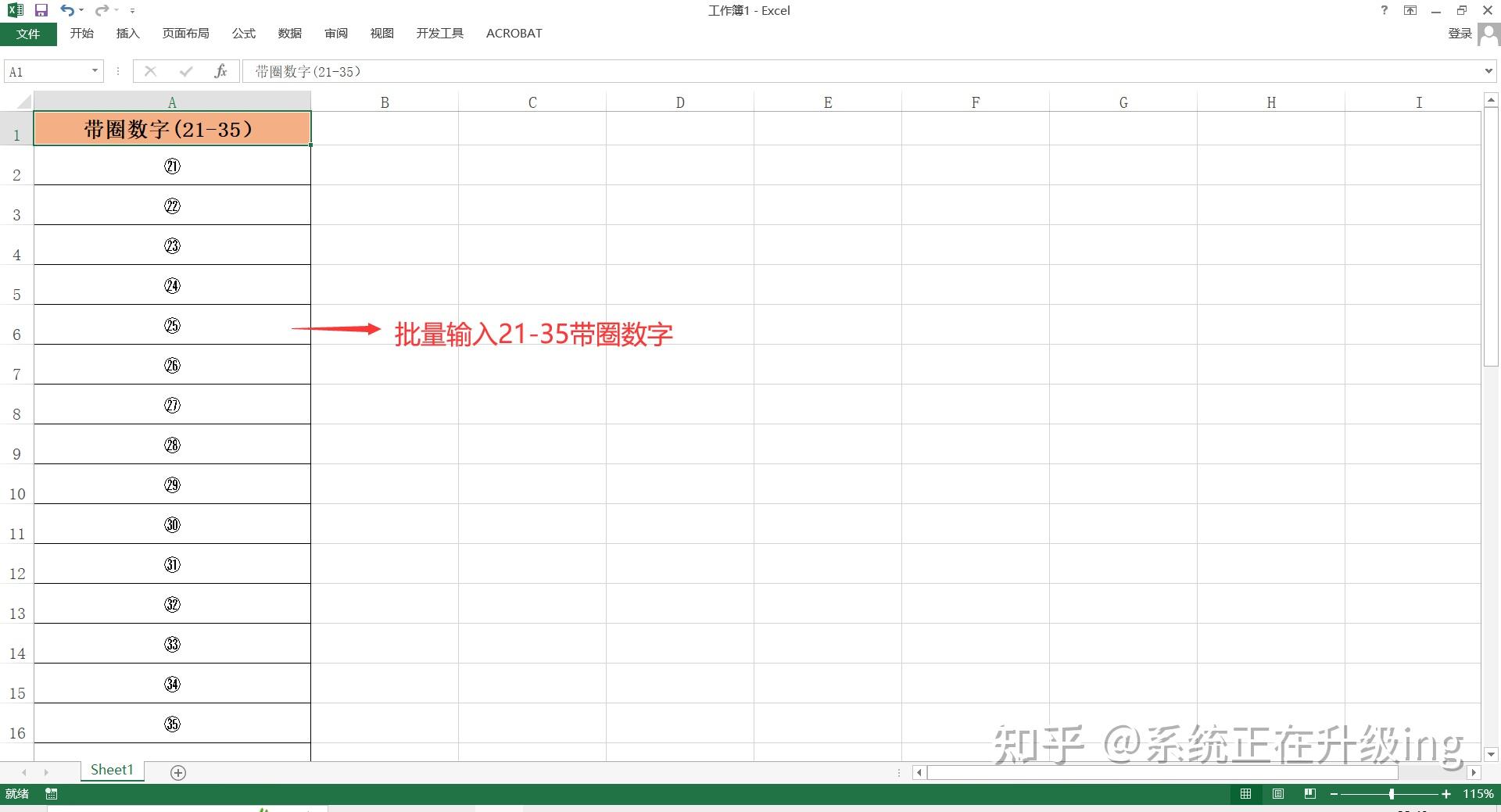The width and height of the screenshot is (1501, 812).
Task: Switch to the 页面布局 ribbon tab
Action: 185,34
